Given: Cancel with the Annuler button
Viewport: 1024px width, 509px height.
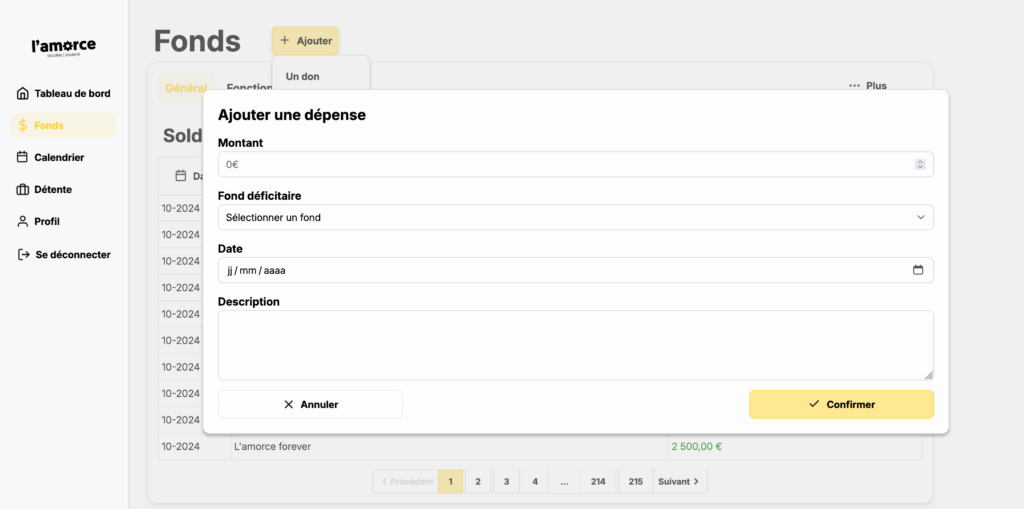Looking at the screenshot, I should coord(310,404).
